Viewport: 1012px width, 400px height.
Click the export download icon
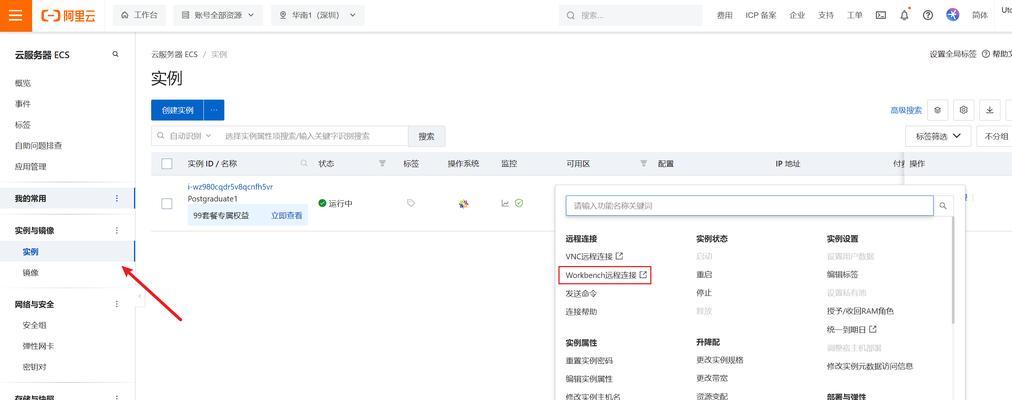pos(989,110)
